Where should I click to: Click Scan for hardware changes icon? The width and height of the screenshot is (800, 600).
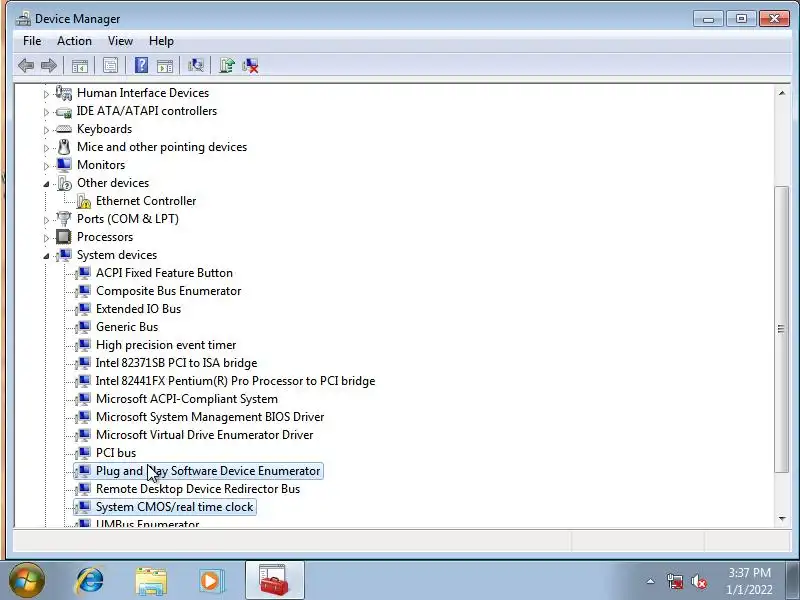point(195,65)
